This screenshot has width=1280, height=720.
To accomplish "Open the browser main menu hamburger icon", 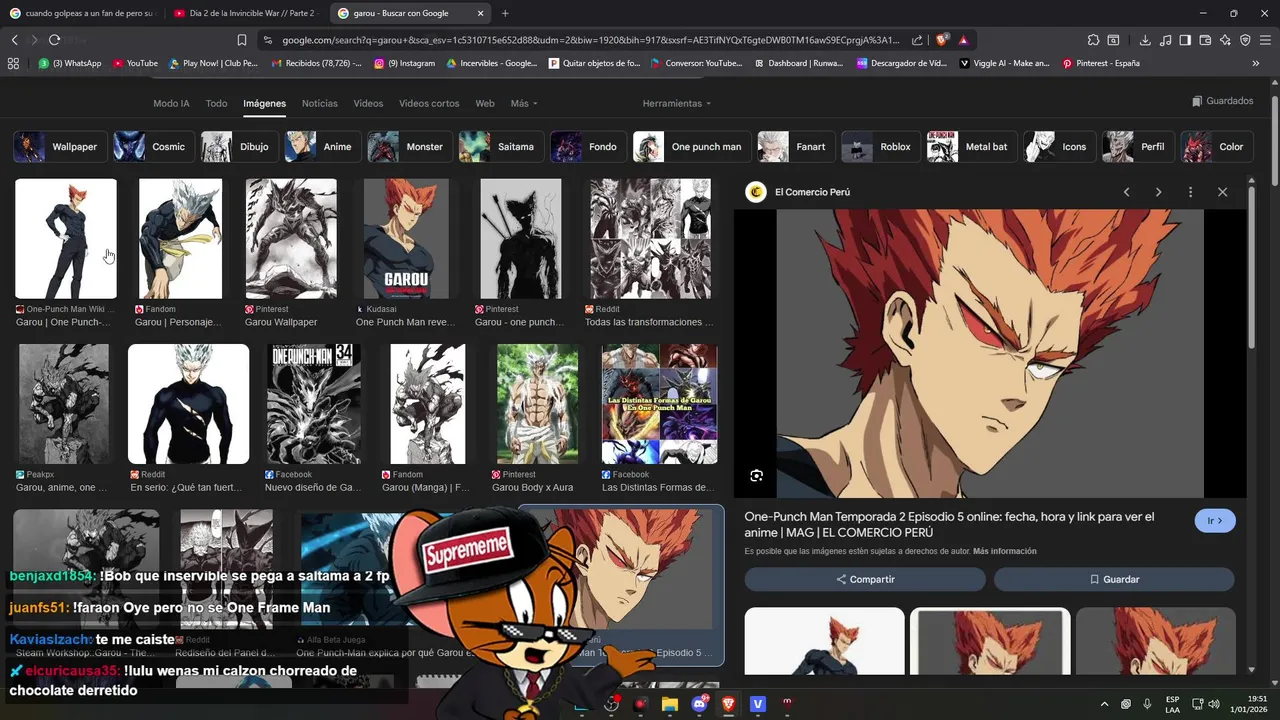I will (x=1265, y=40).
